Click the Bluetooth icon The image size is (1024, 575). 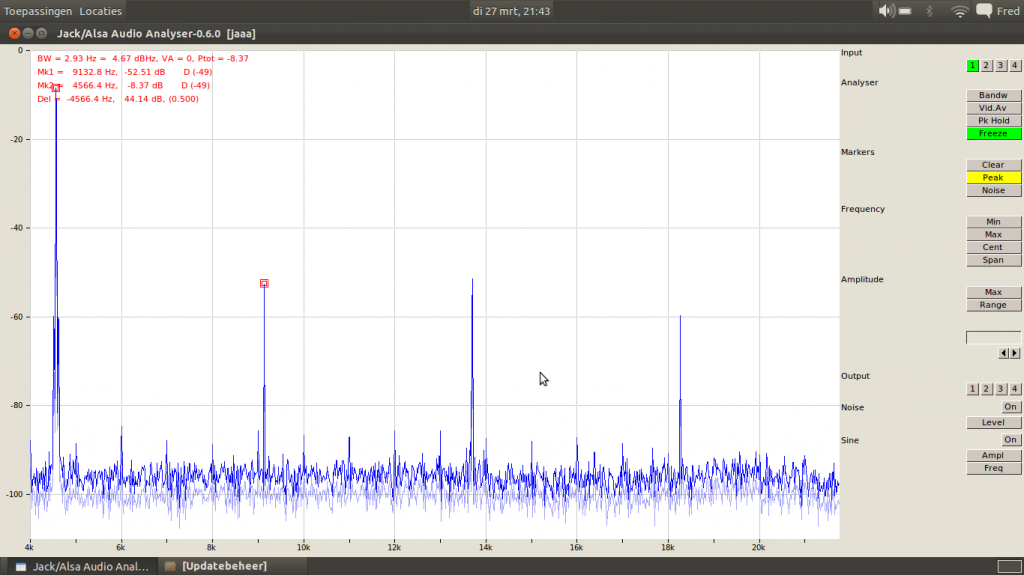(930, 11)
